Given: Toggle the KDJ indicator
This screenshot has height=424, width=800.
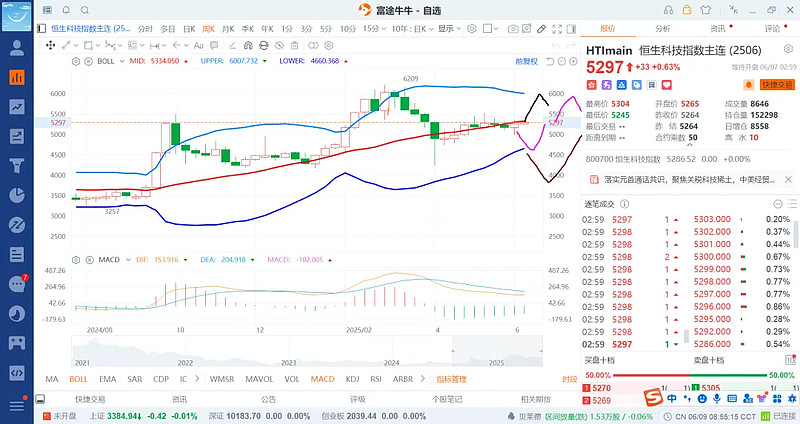Looking at the screenshot, I should point(352,379).
